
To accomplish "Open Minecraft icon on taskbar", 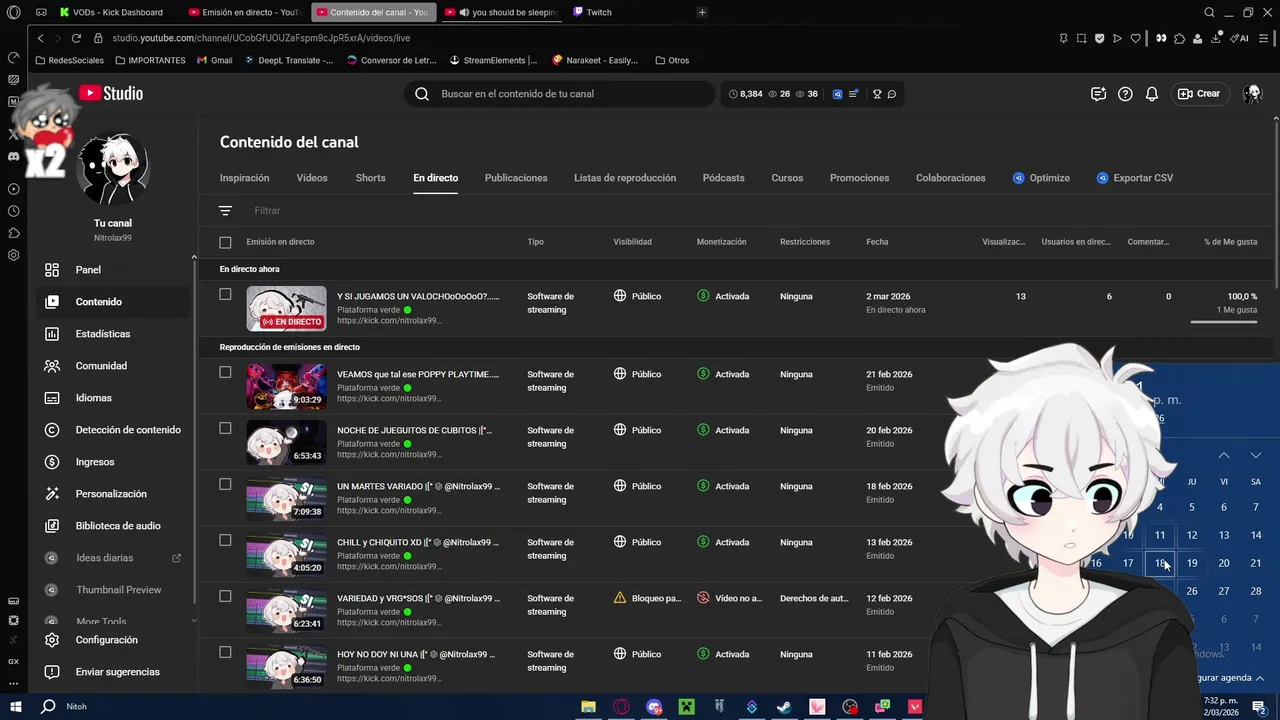I will click(687, 706).
